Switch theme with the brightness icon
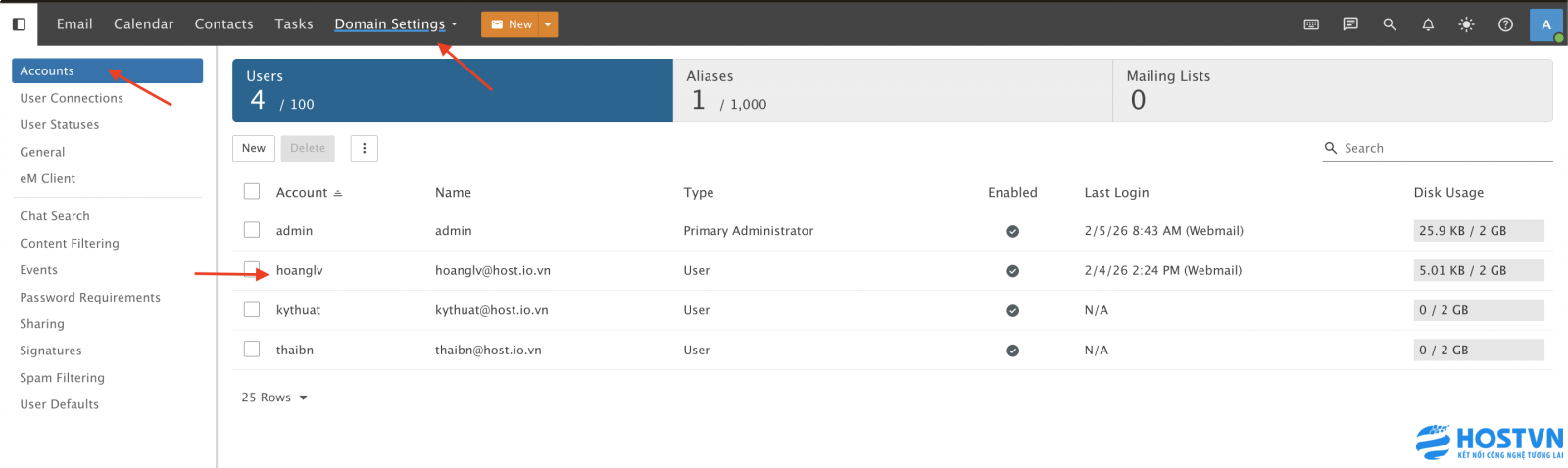The height and width of the screenshot is (468, 1568). [1466, 24]
